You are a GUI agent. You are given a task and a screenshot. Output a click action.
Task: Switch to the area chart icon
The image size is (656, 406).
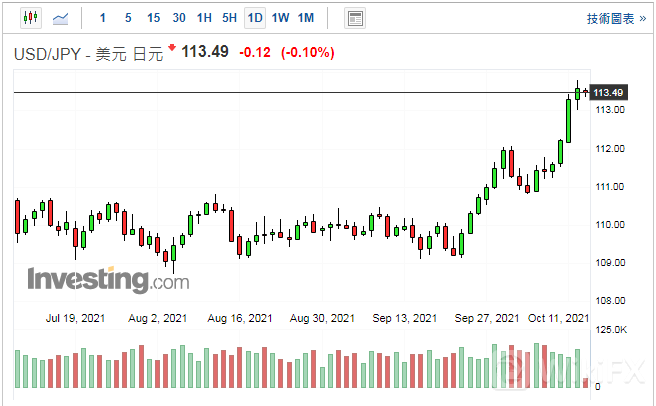[x=61, y=18]
